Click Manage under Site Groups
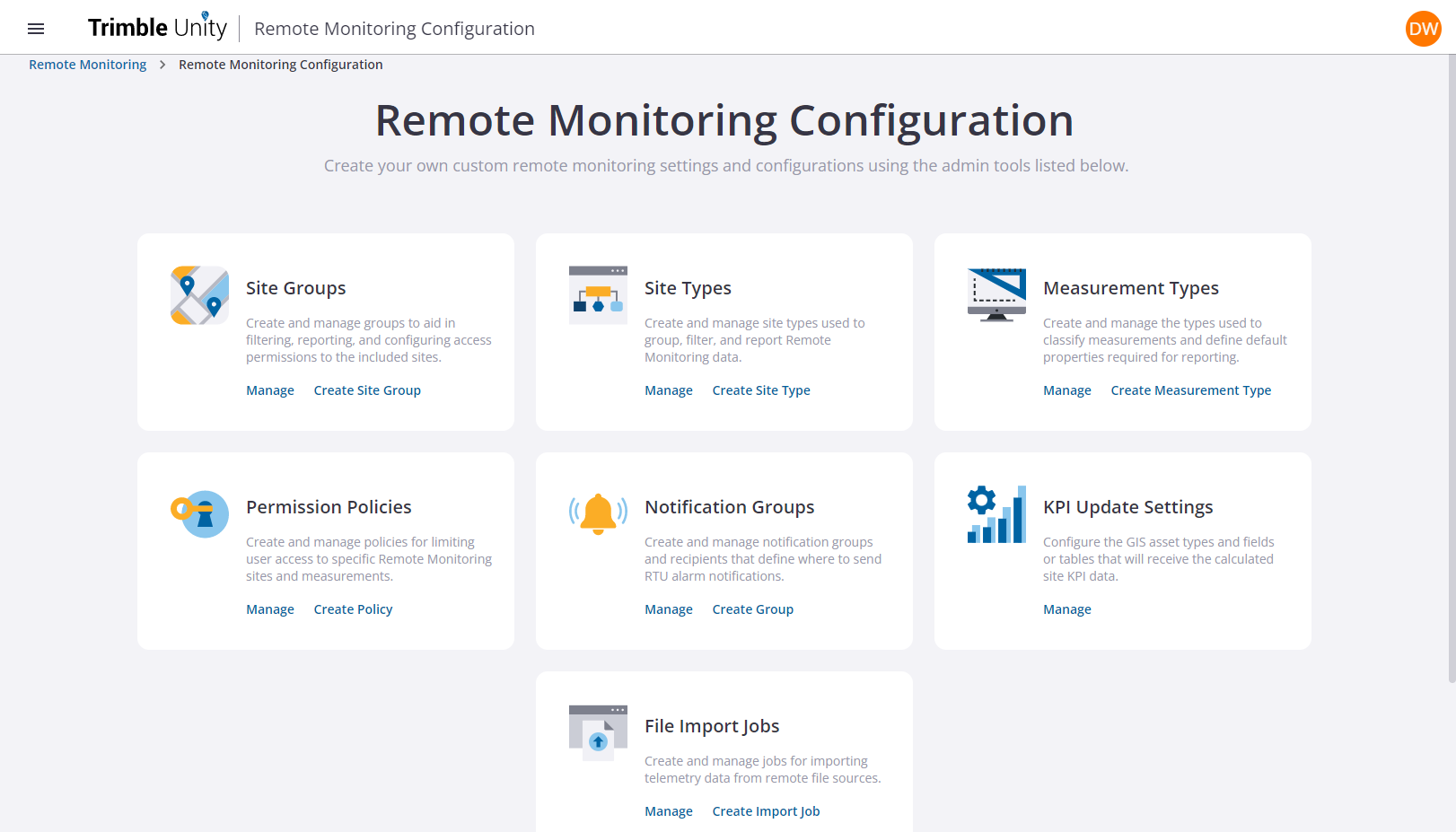 click(x=269, y=390)
